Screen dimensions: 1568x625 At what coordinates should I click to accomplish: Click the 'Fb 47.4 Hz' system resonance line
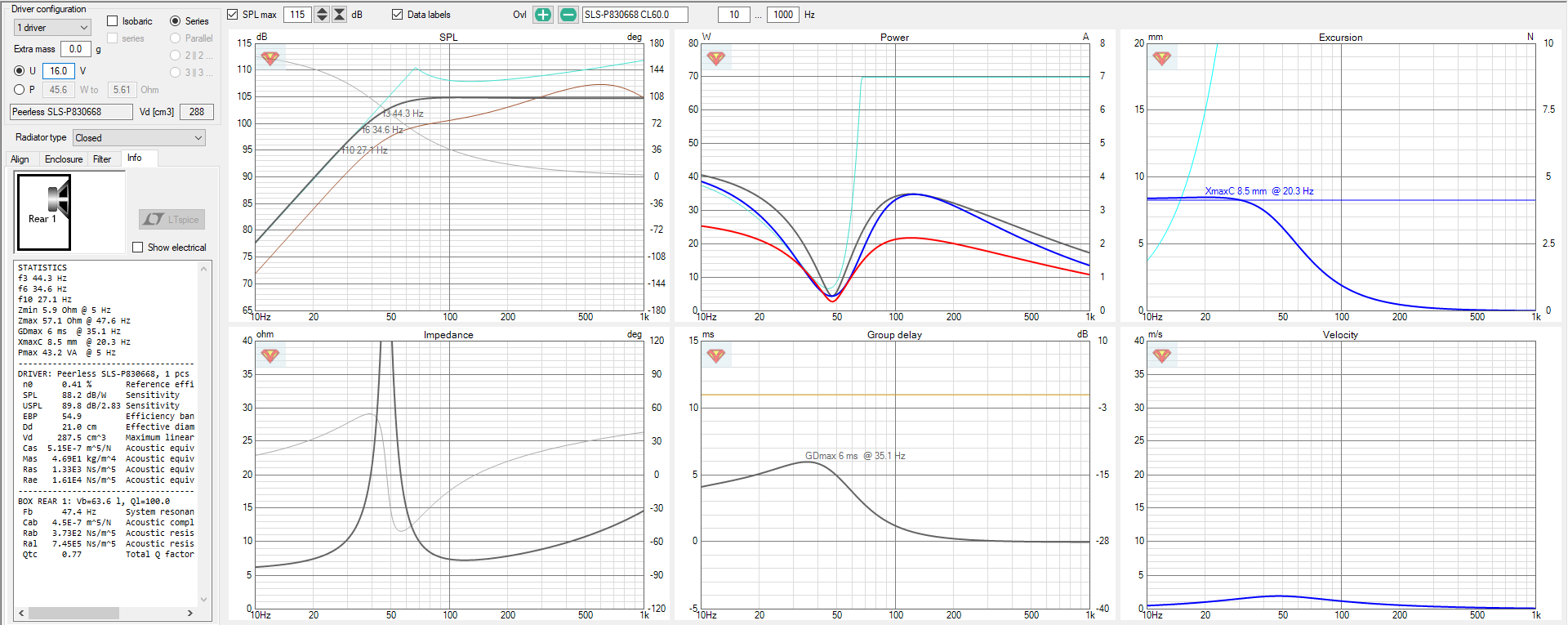click(108, 511)
